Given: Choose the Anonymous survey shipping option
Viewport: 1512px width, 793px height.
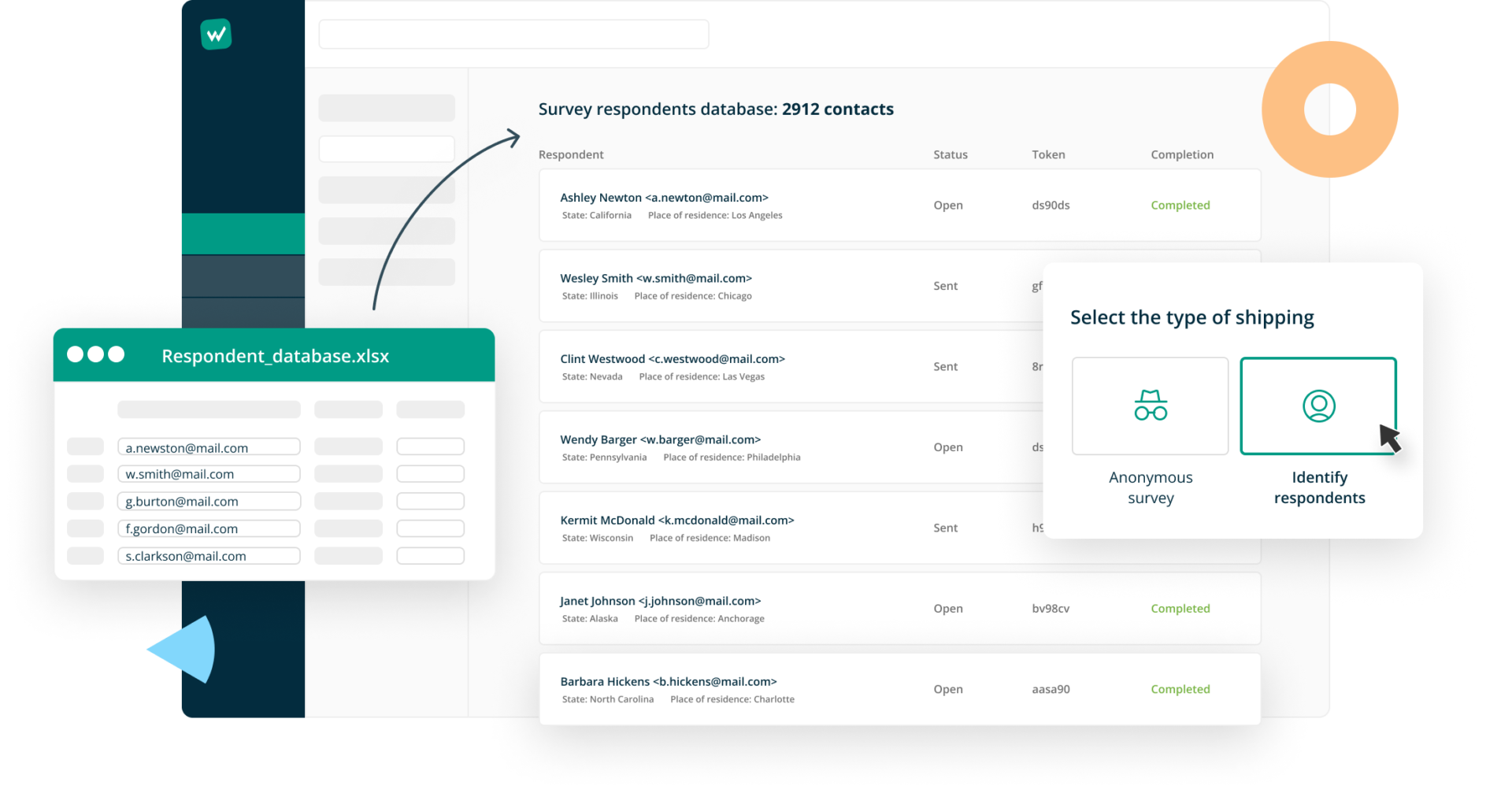Looking at the screenshot, I should tap(1150, 430).
